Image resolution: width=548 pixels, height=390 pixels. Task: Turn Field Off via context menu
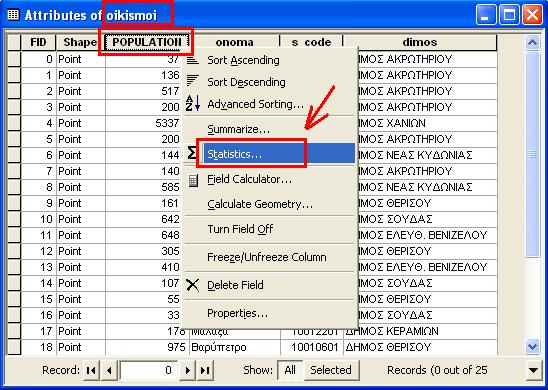(x=240, y=229)
